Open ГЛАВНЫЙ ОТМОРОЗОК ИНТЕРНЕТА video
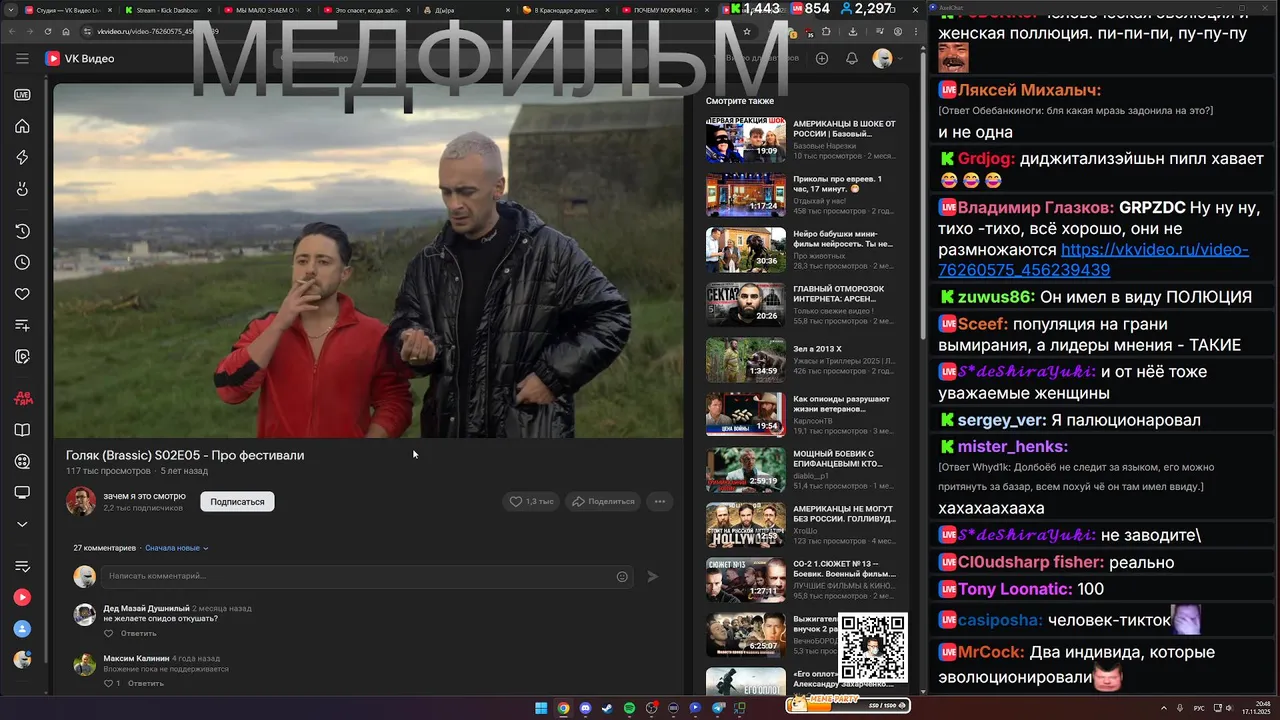 coord(801,305)
